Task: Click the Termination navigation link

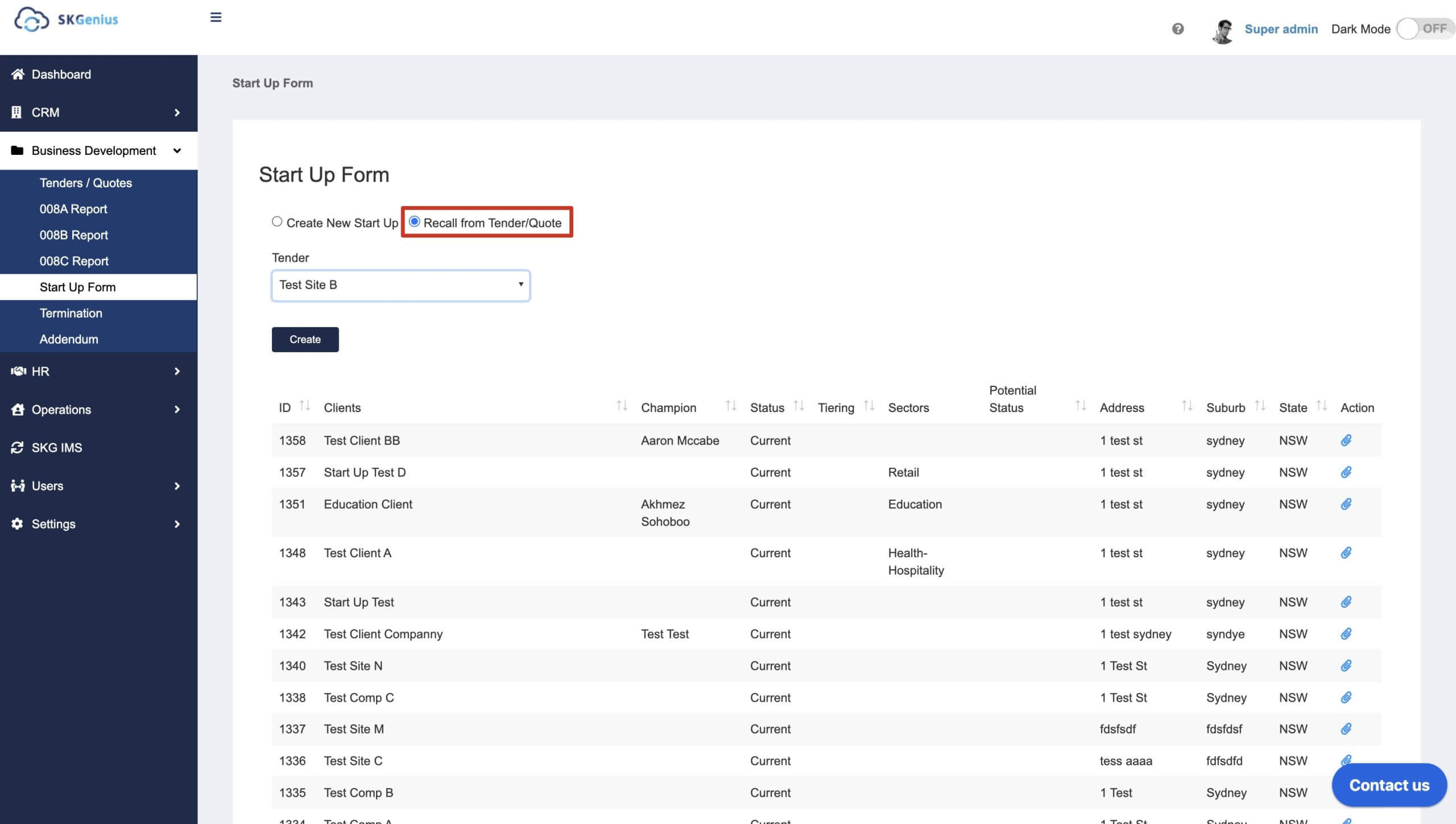Action: click(71, 312)
